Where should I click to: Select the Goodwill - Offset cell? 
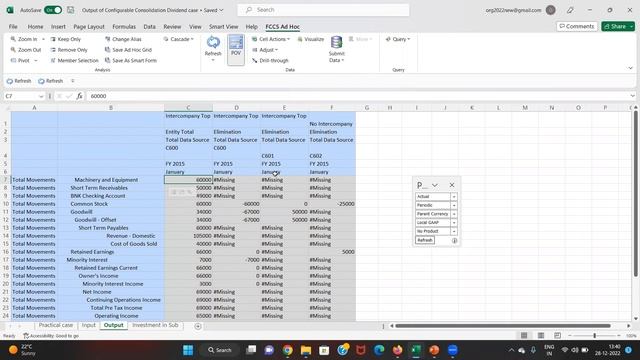pos(111,220)
